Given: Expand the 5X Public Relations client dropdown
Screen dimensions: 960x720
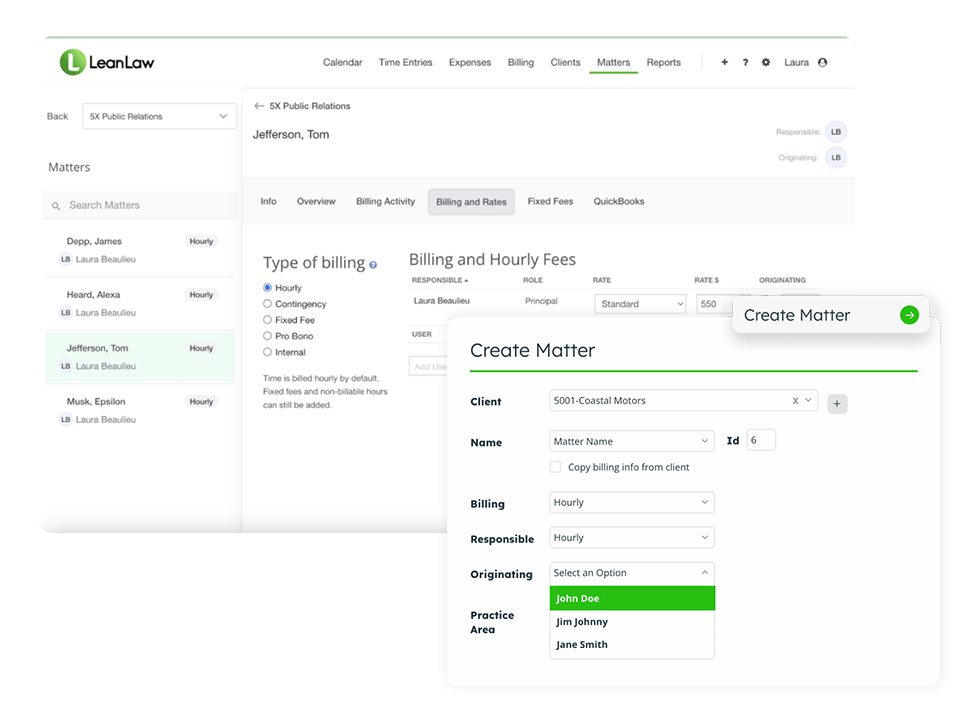Looking at the screenshot, I should [x=159, y=117].
